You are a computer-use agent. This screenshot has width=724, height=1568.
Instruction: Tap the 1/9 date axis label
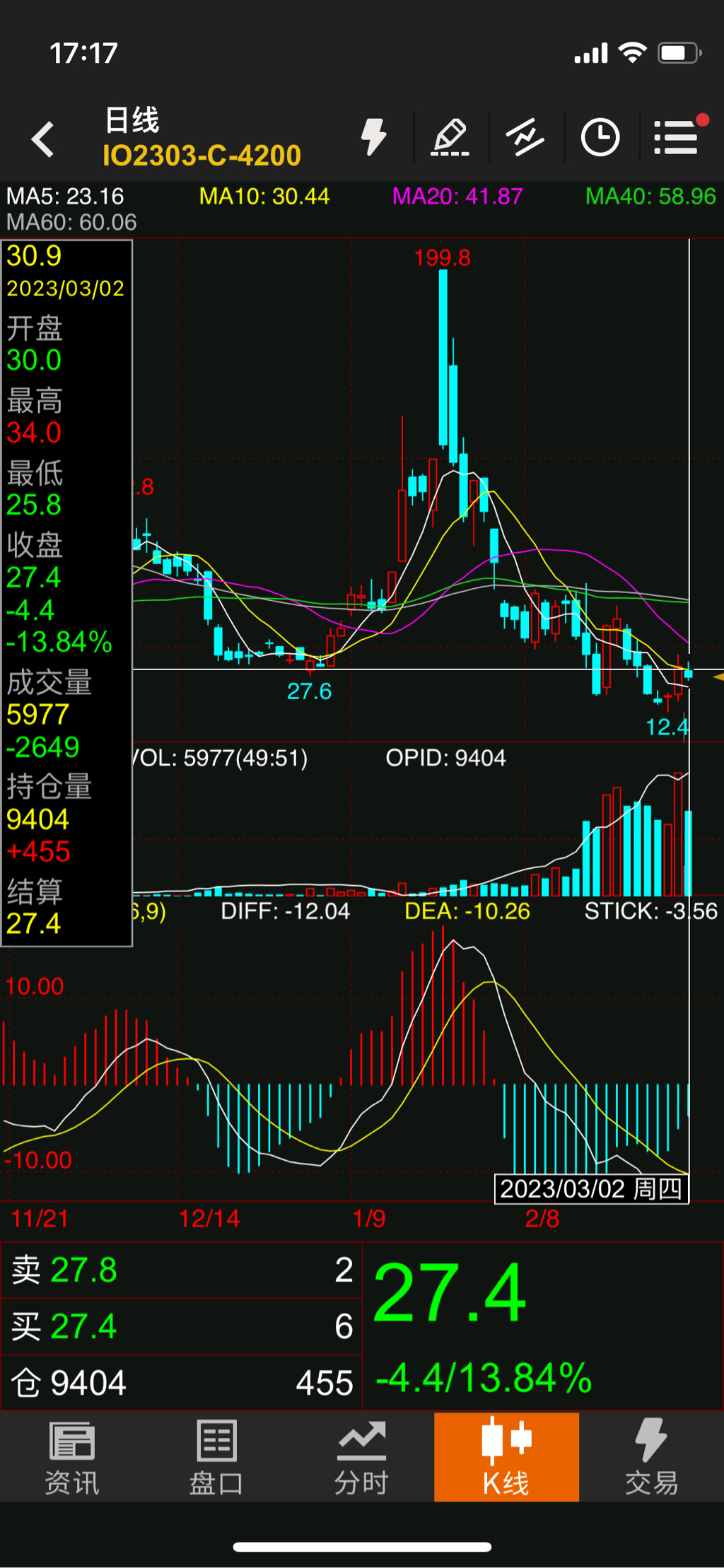point(369,1219)
